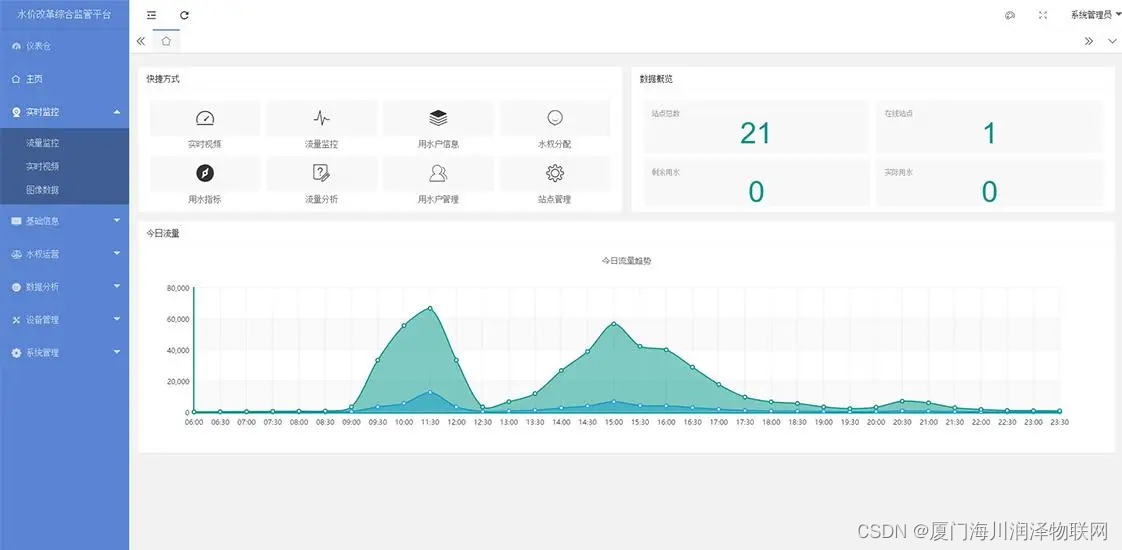Click the 实时监控 webcam icon in sidebar
Screen dimensions: 1122x550
pyautogui.click(x=16, y=112)
